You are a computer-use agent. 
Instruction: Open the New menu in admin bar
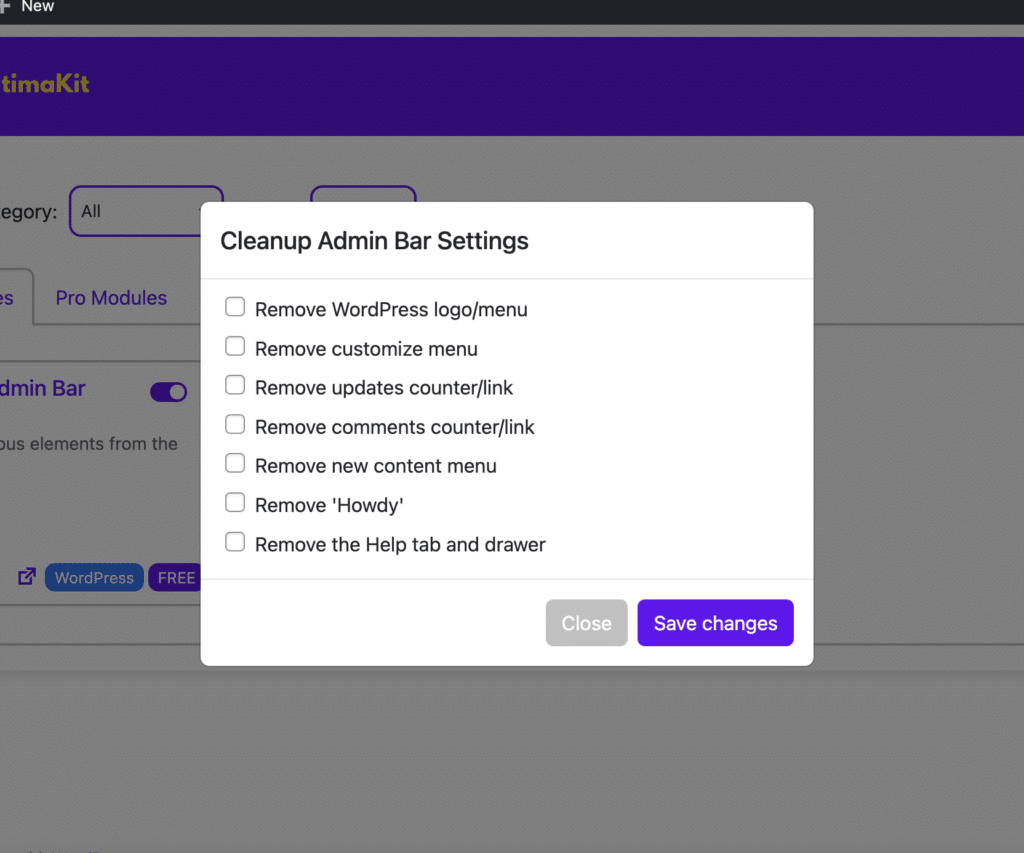(37, 7)
